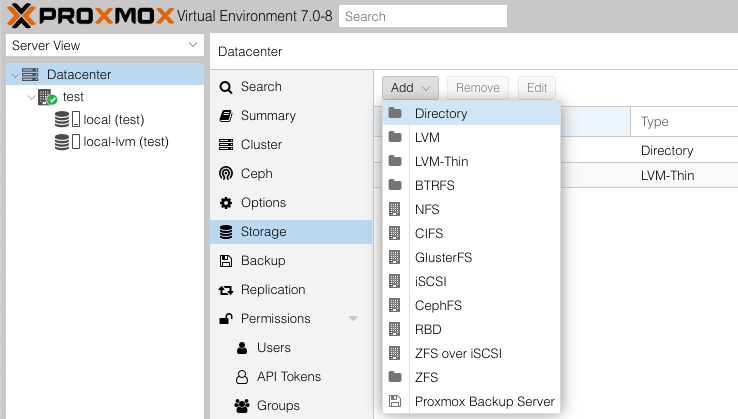Click the server icon beside Cluster
Screen dimensions: 738x419
click(226, 145)
